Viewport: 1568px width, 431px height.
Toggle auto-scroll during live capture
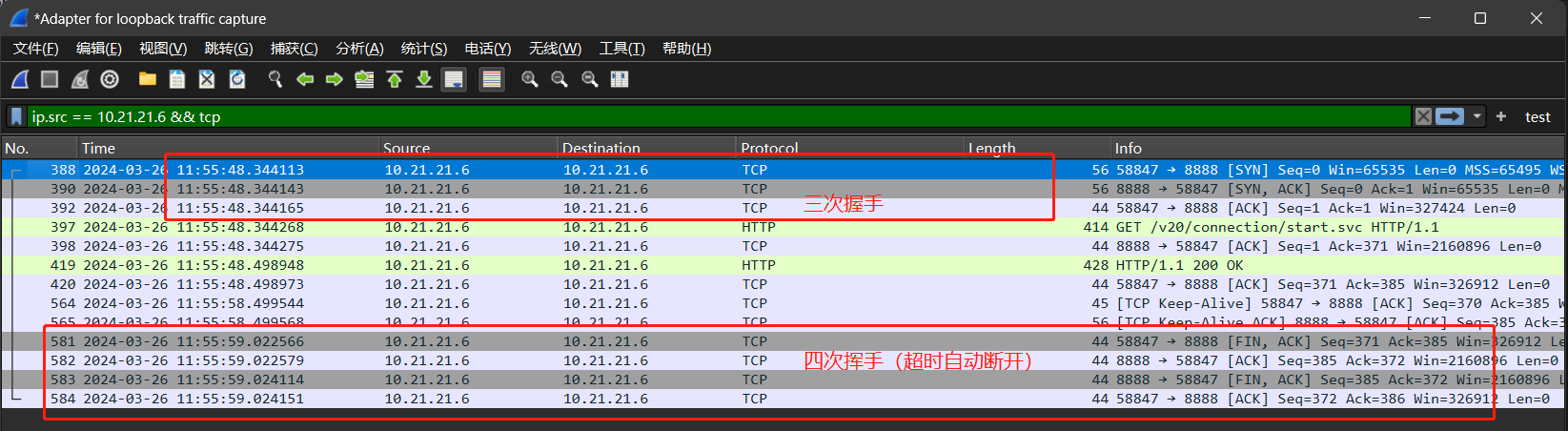click(x=454, y=79)
